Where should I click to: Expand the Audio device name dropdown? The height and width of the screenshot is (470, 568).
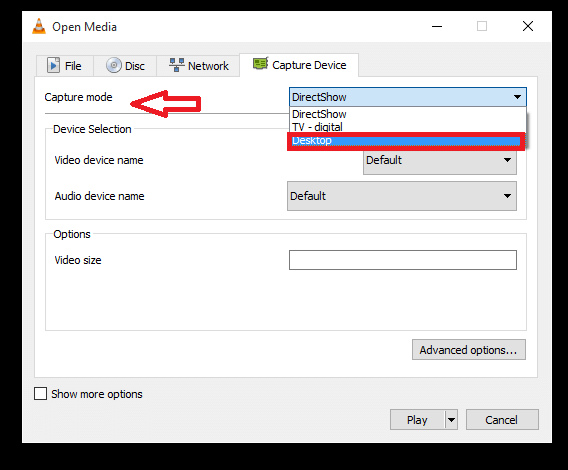click(402, 196)
